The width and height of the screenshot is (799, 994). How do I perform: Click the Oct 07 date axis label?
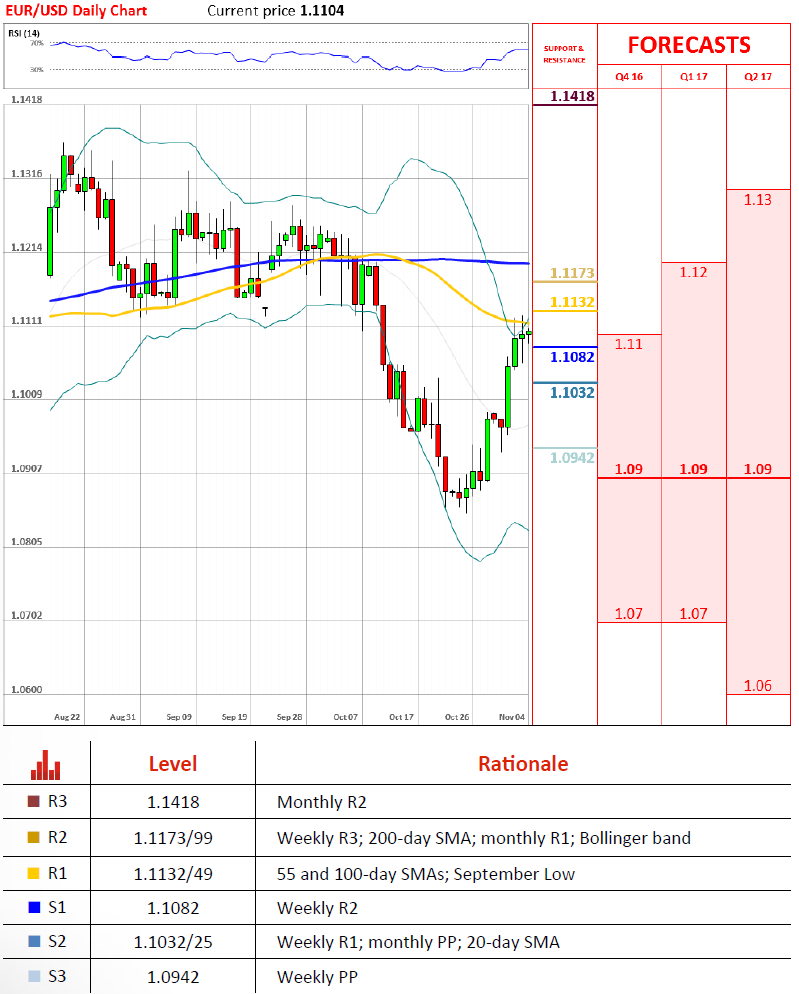pos(346,717)
